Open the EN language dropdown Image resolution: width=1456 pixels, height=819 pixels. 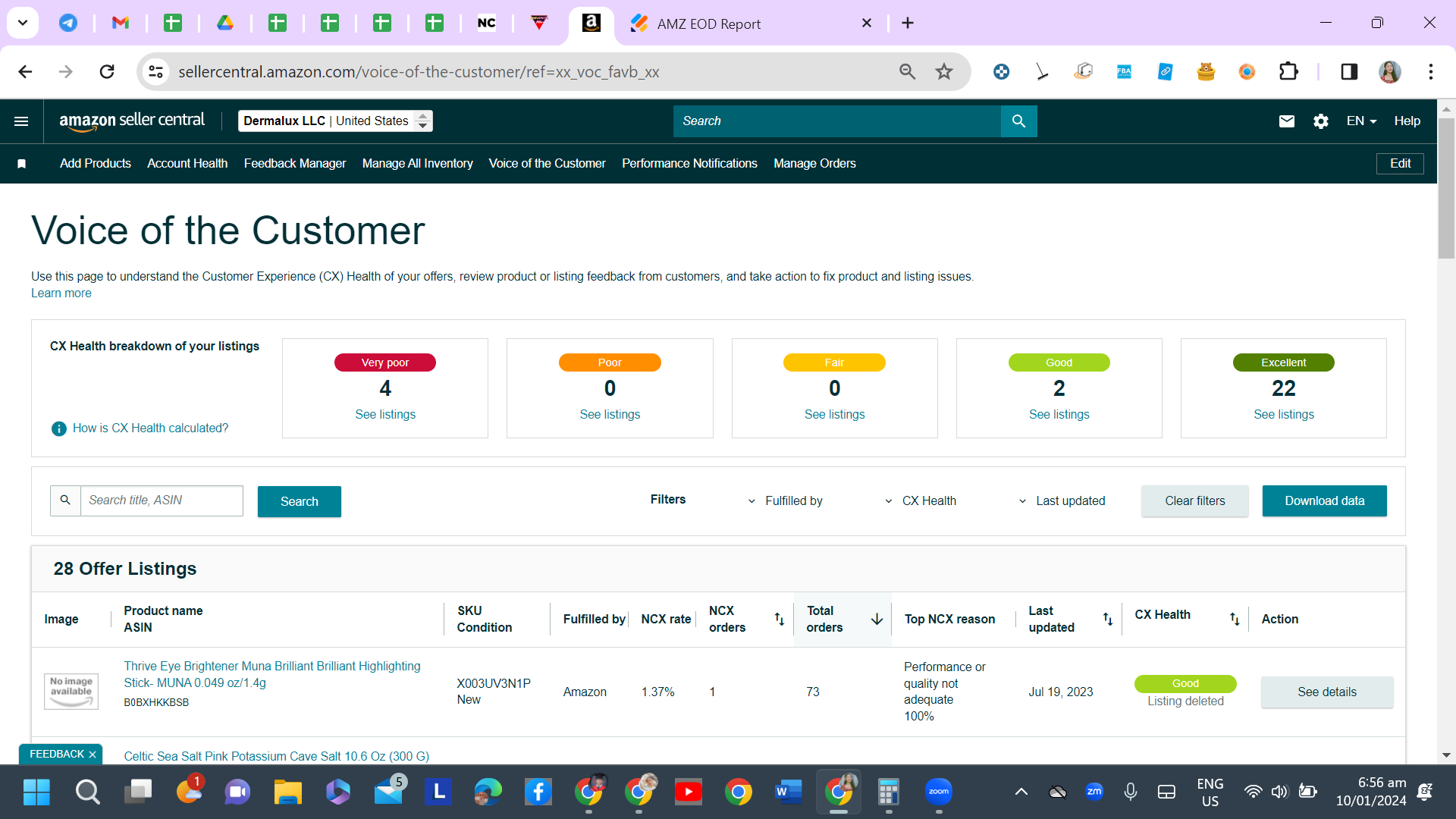(1361, 121)
